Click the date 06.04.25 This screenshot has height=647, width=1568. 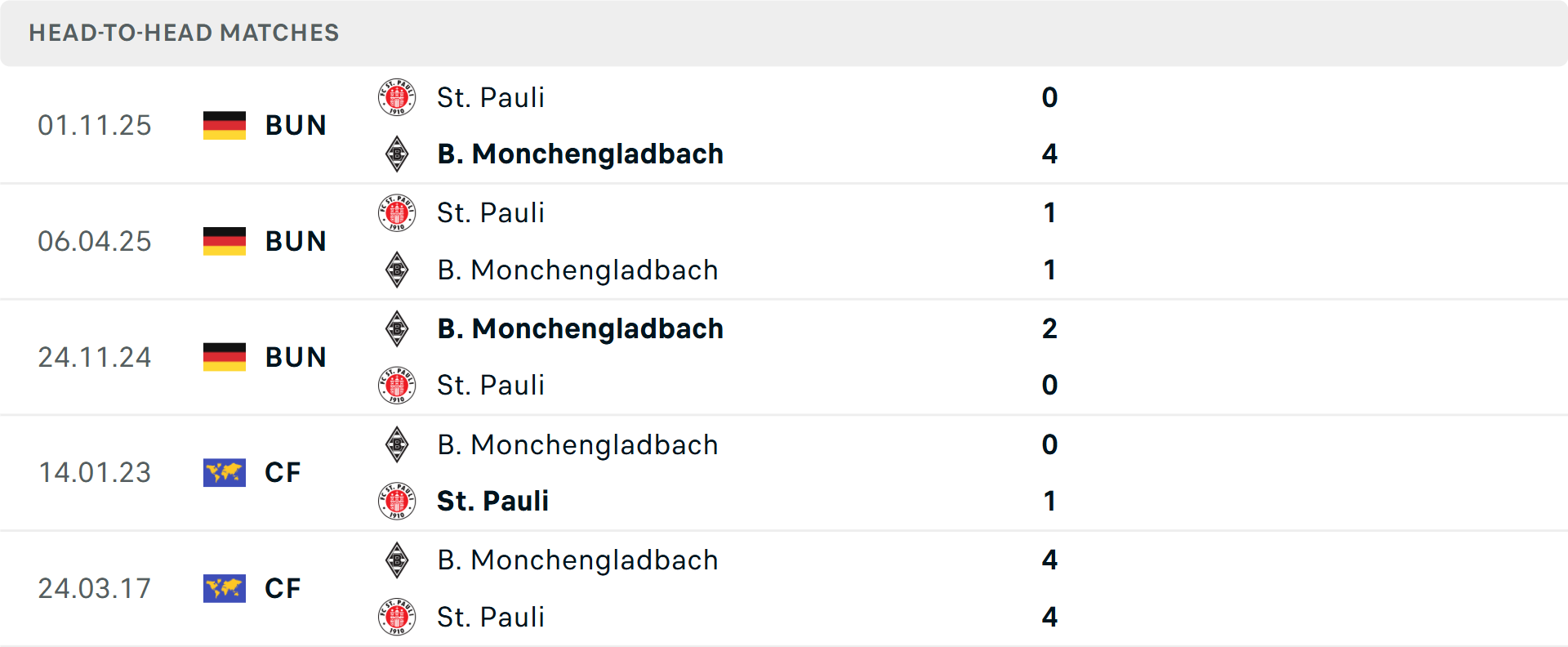tap(95, 240)
